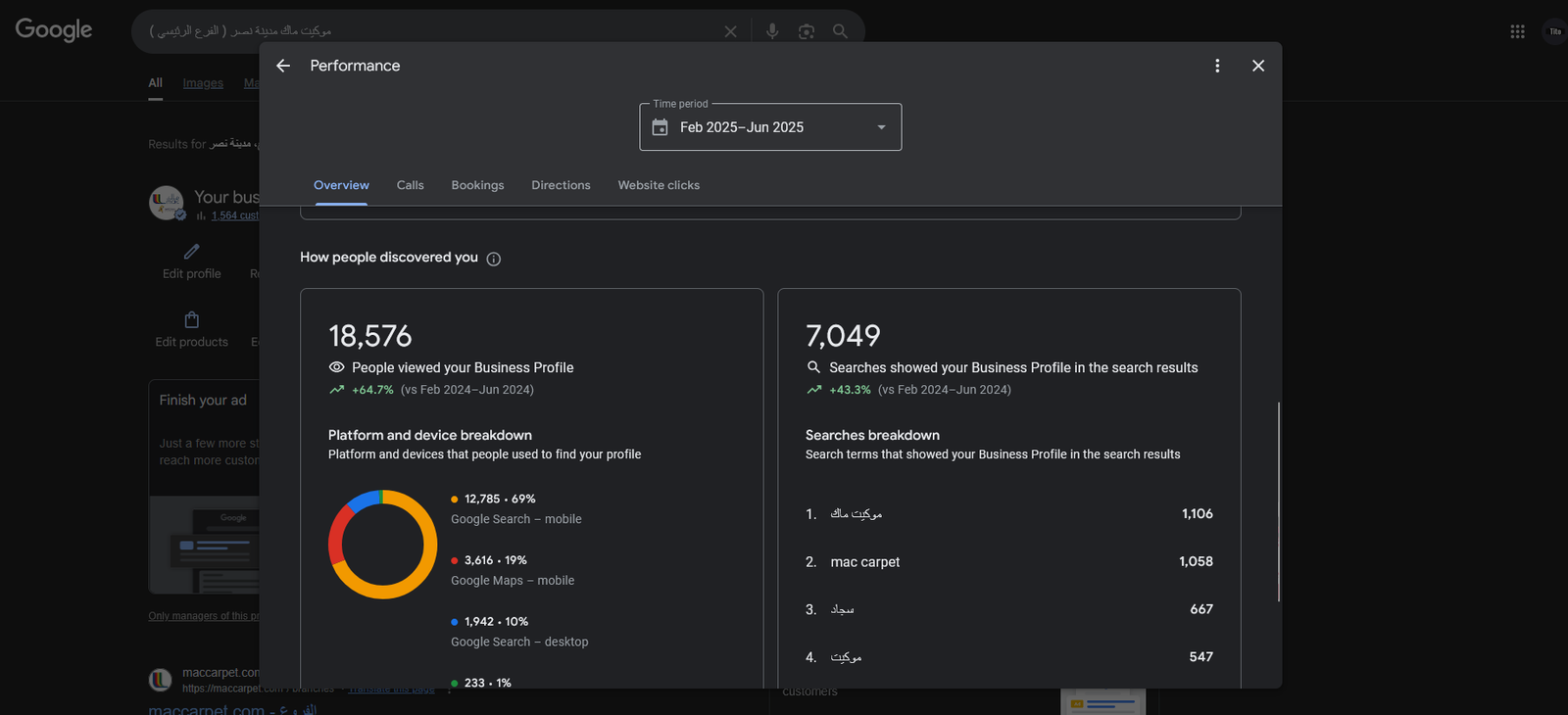
Task: Open the Bookings tab
Action: [x=477, y=185]
